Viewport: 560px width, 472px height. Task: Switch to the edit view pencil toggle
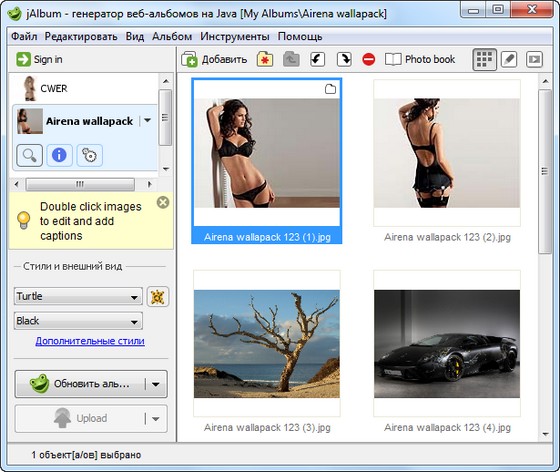(x=509, y=59)
